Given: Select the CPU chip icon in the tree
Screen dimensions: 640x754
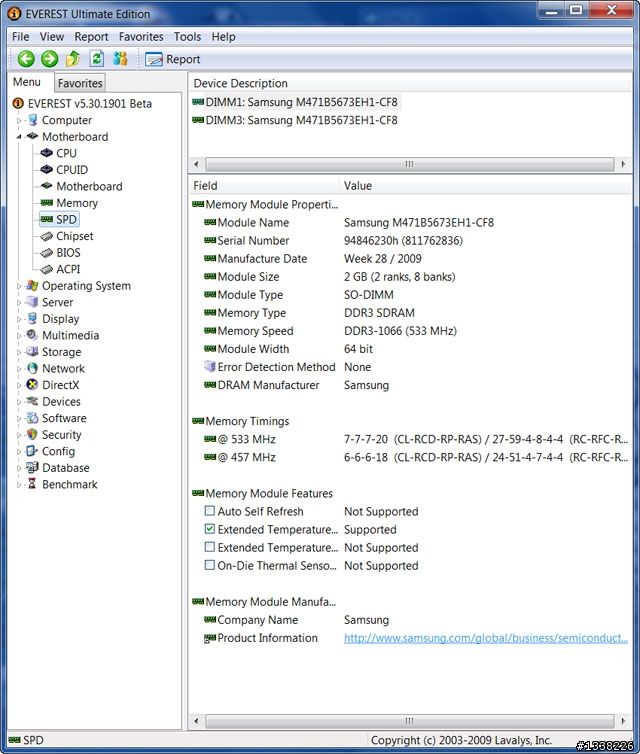Looking at the screenshot, I should pyautogui.click(x=47, y=153).
